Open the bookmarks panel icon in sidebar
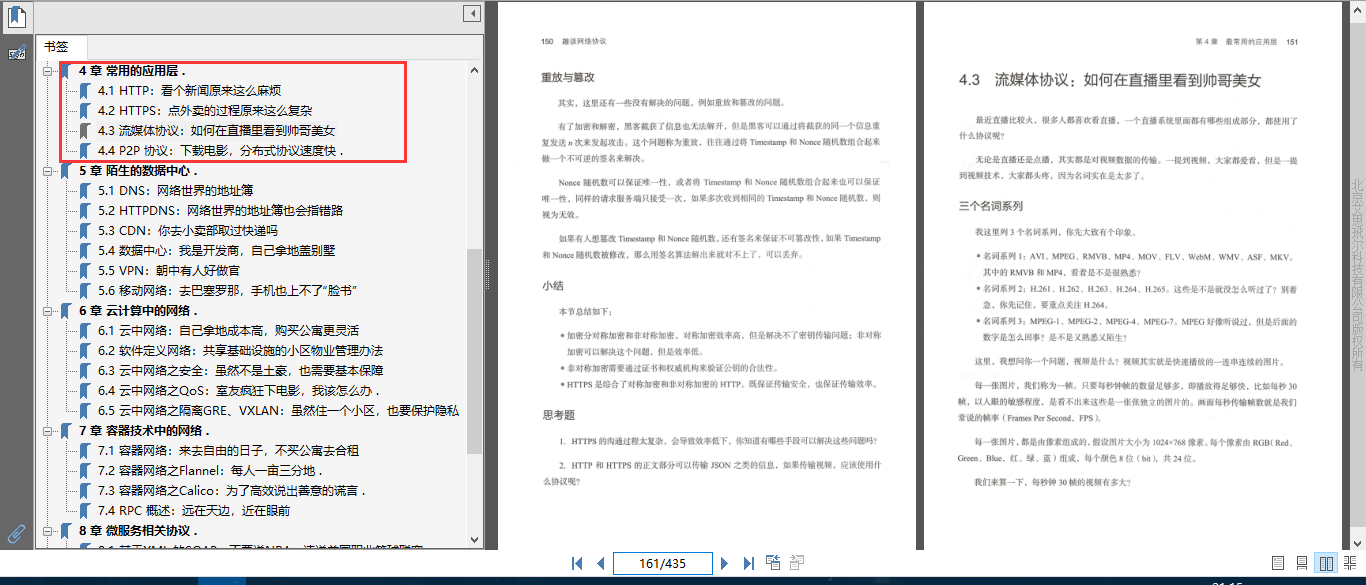 point(16,16)
